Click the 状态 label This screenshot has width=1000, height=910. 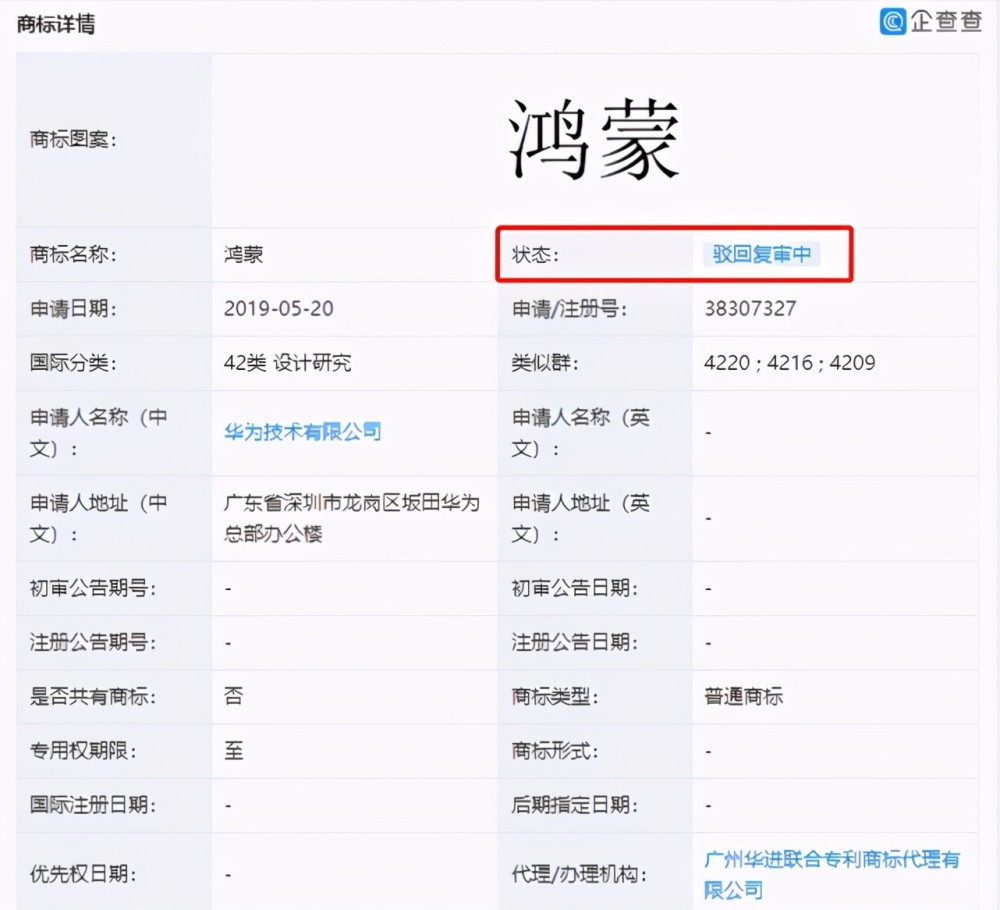coord(535,254)
